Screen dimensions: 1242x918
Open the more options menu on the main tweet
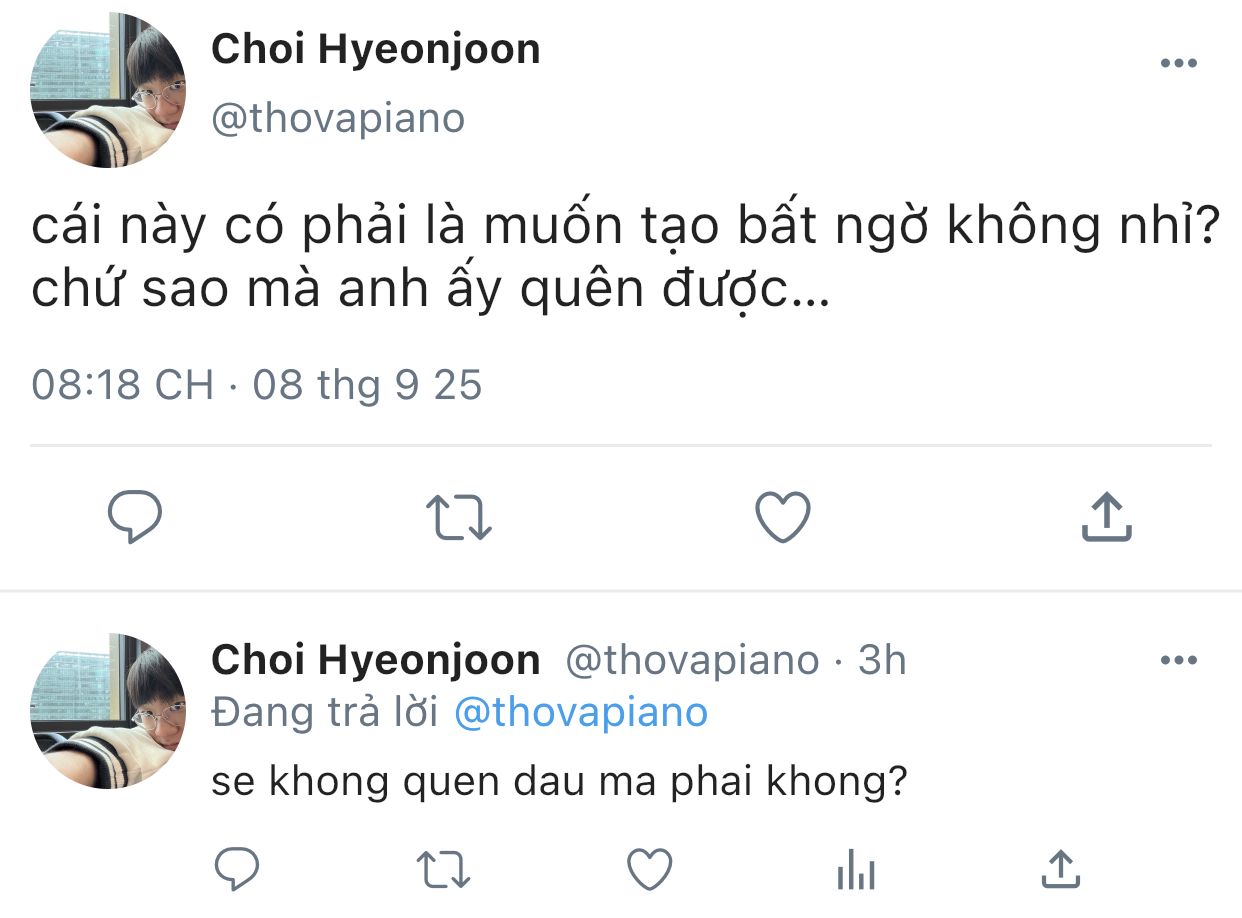[x=1178, y=63]
